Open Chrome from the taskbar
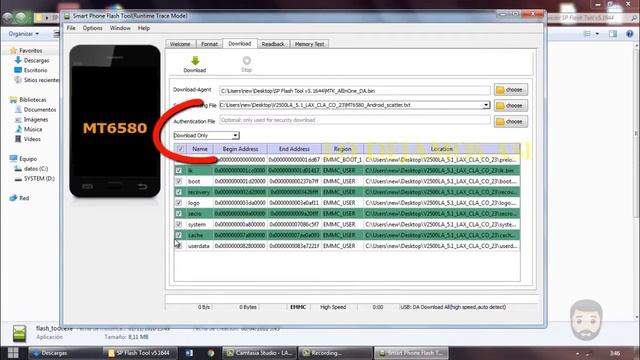 [211, 353]
